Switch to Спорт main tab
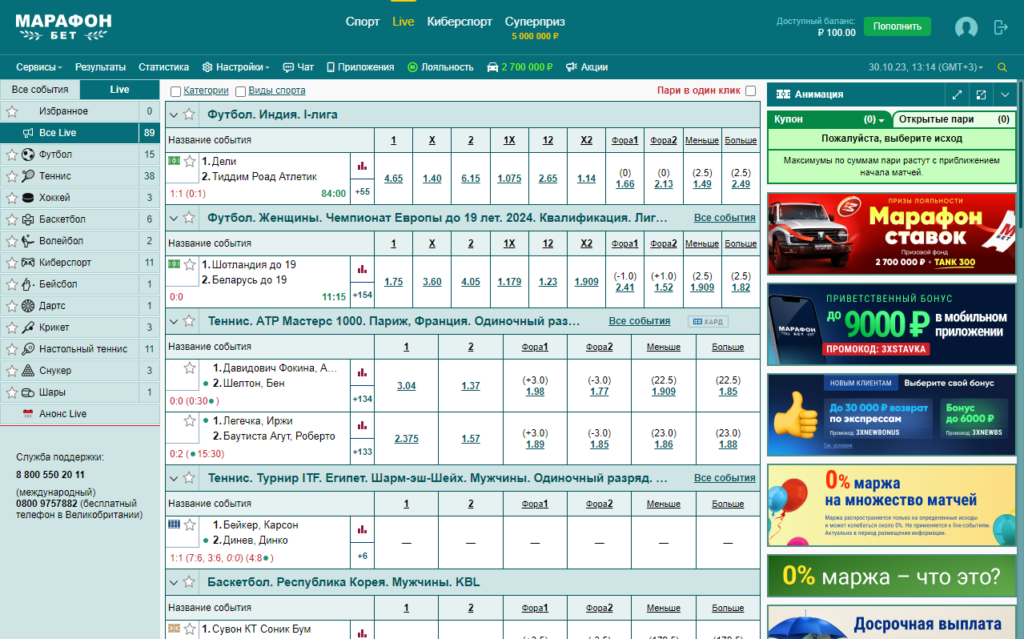1024x639 pixels. (x=362, y=22)
